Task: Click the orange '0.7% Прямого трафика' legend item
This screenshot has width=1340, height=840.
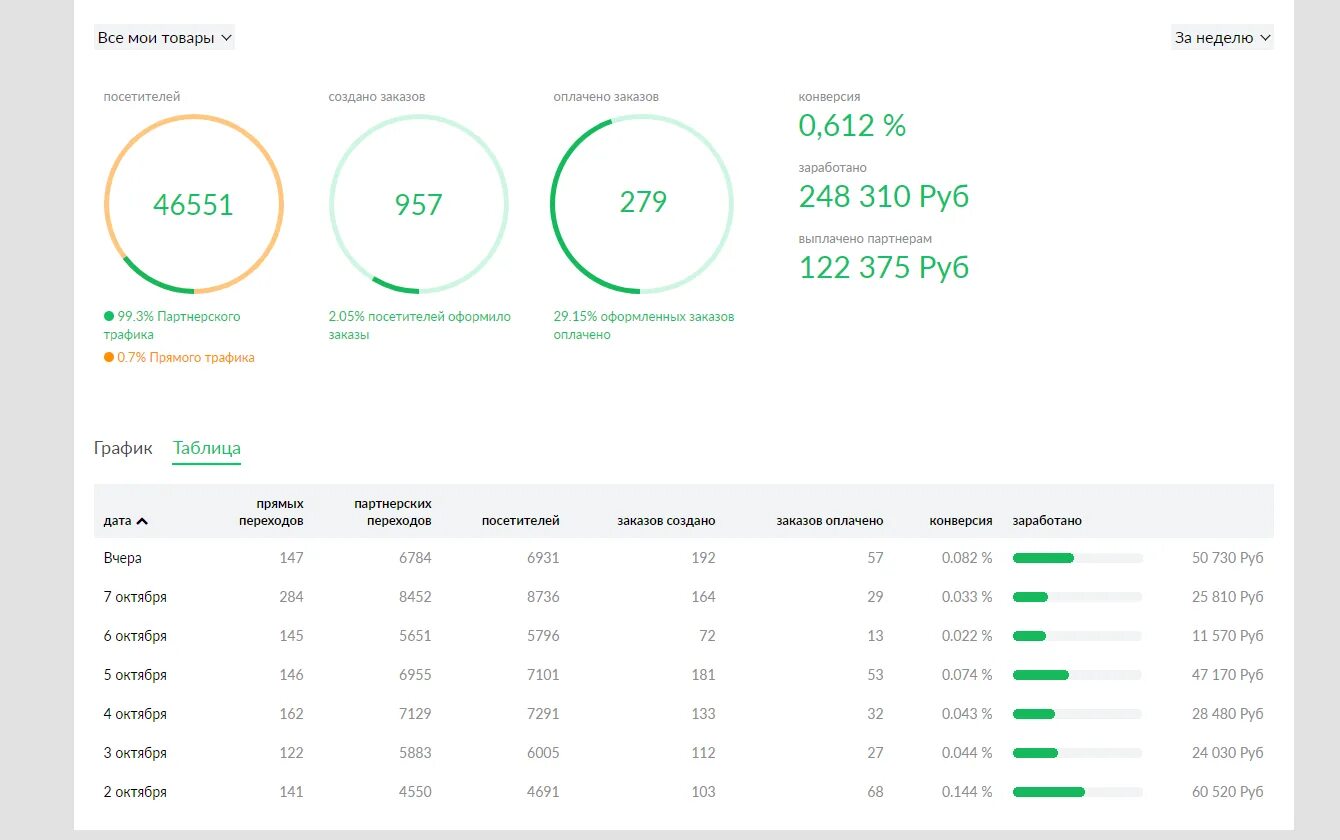Action: [179, 357]
